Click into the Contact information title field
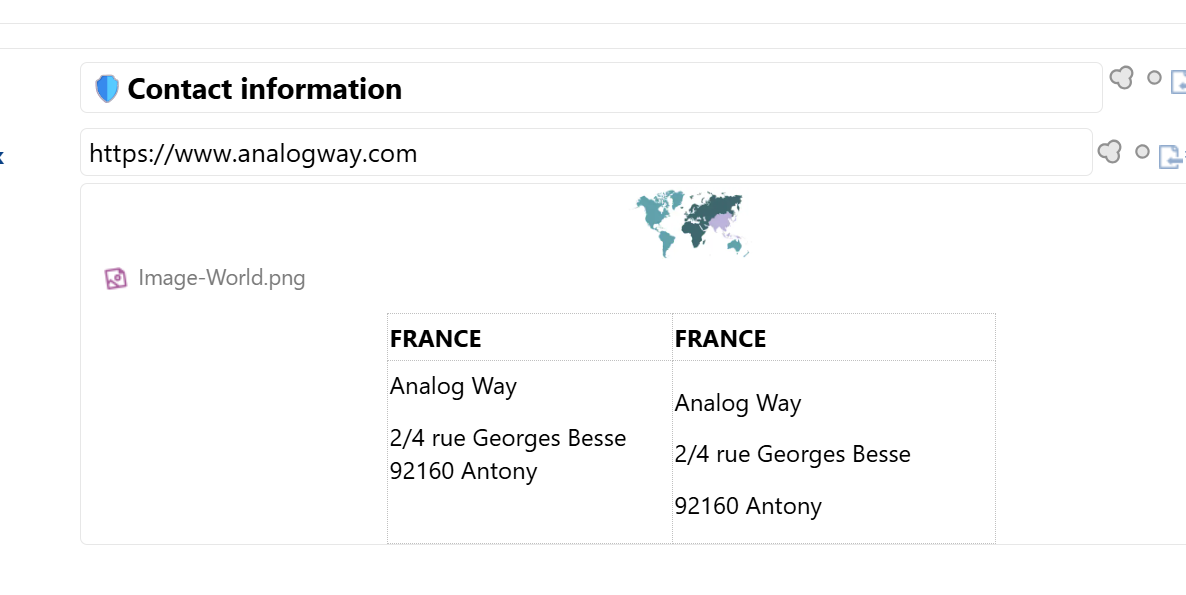 600,89
